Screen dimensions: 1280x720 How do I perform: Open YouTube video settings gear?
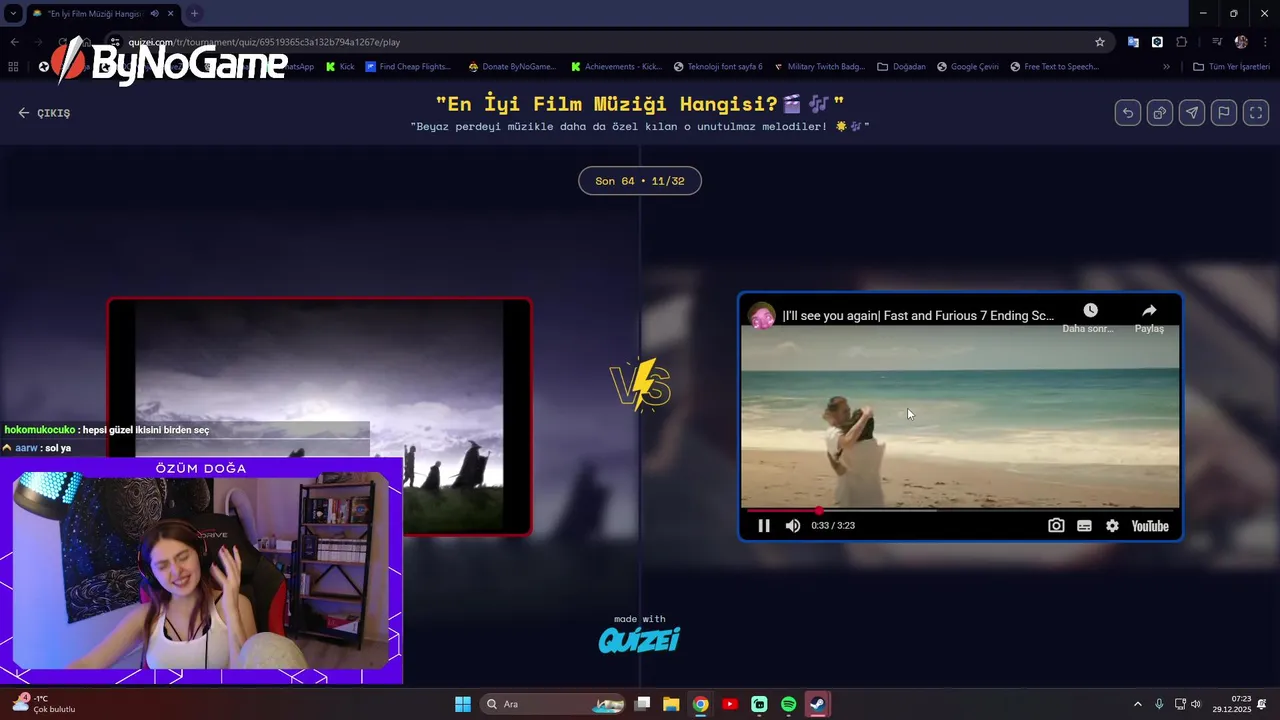[1112, 526]
